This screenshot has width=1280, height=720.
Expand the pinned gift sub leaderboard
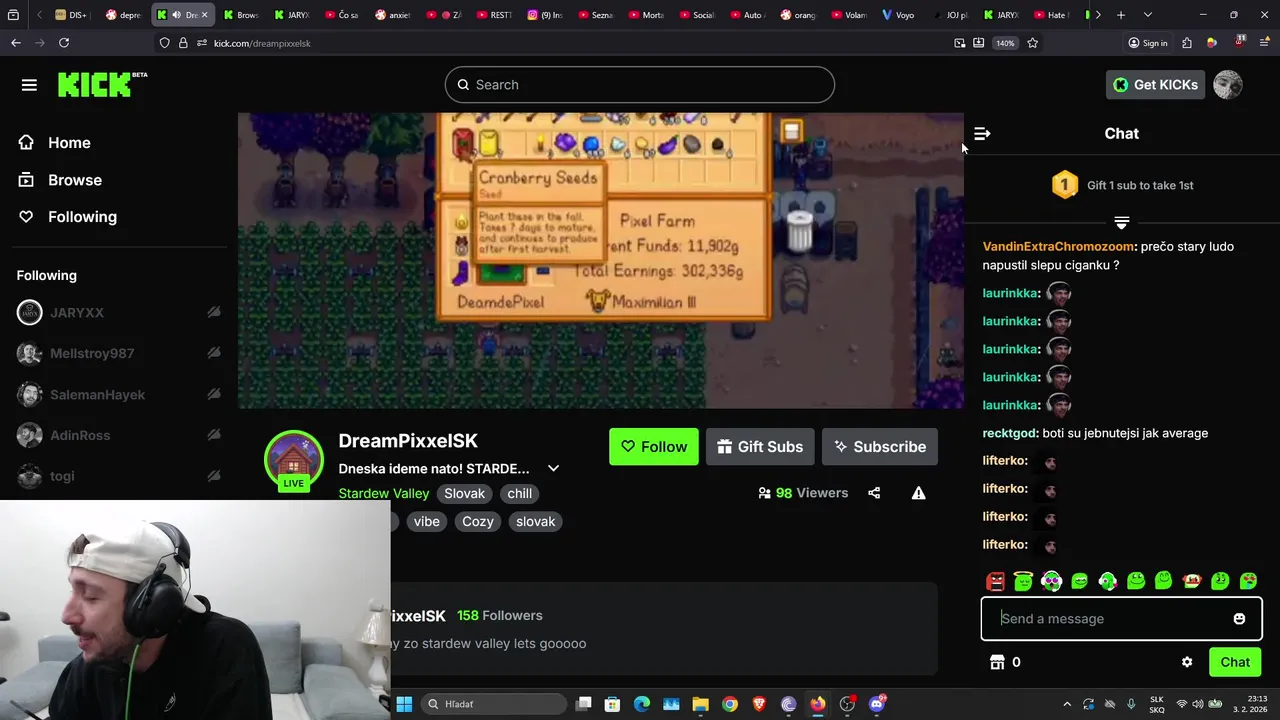[x=1121, y=222]
